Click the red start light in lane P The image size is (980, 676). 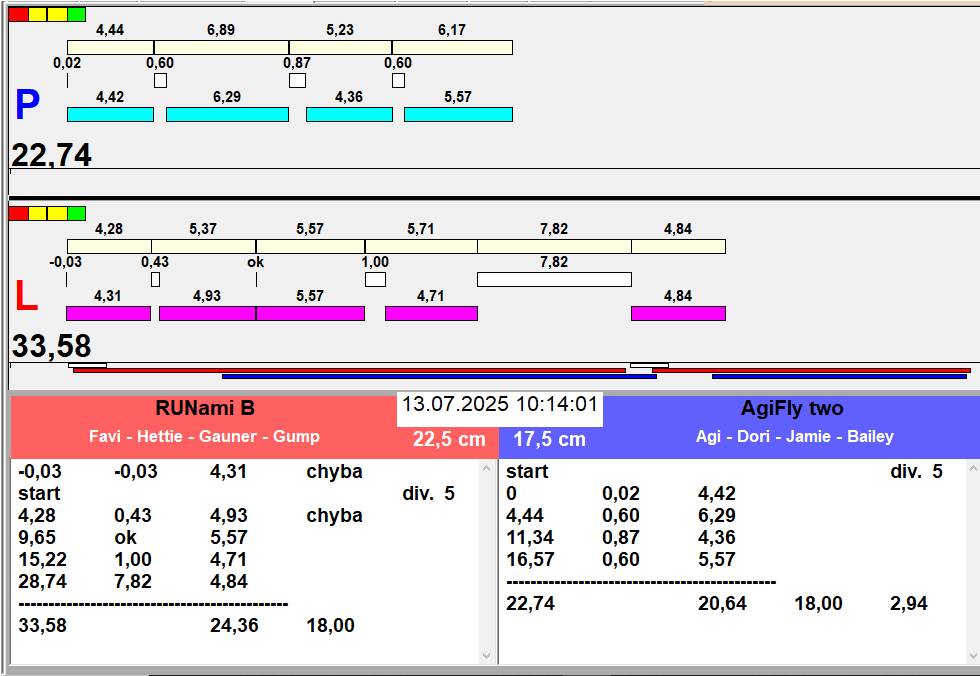(18, 14)
